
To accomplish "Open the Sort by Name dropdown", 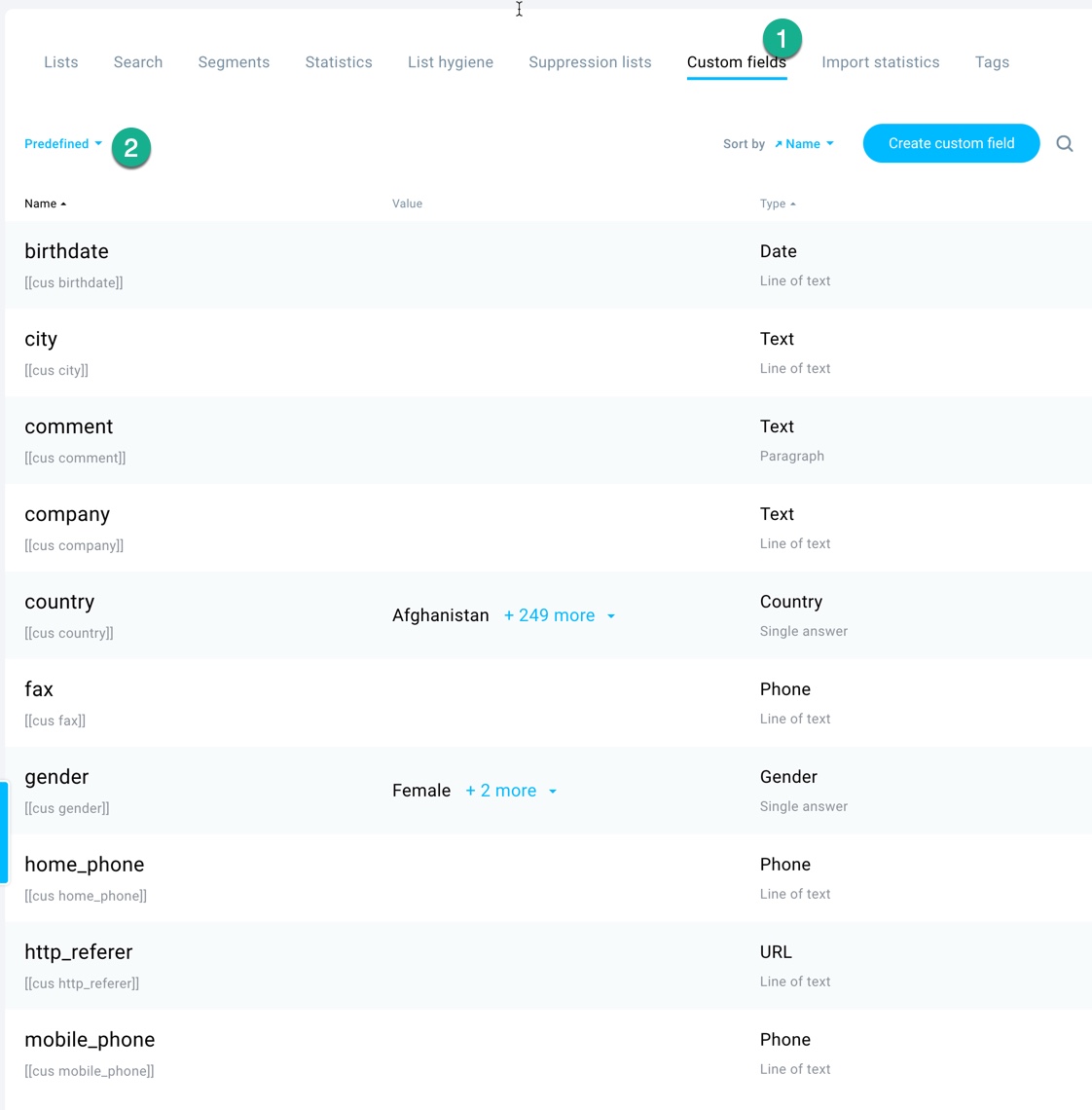I will [804, 144].
